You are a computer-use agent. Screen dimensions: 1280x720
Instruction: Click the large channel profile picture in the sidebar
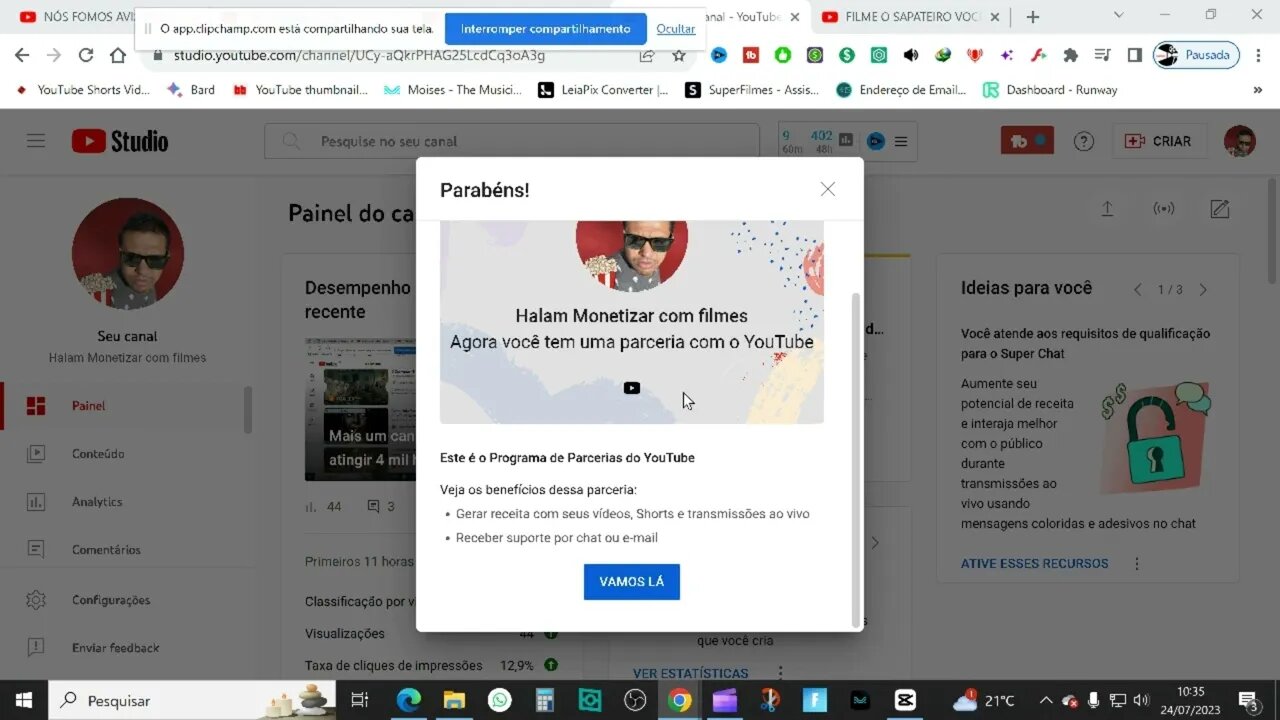coord(127,253)
